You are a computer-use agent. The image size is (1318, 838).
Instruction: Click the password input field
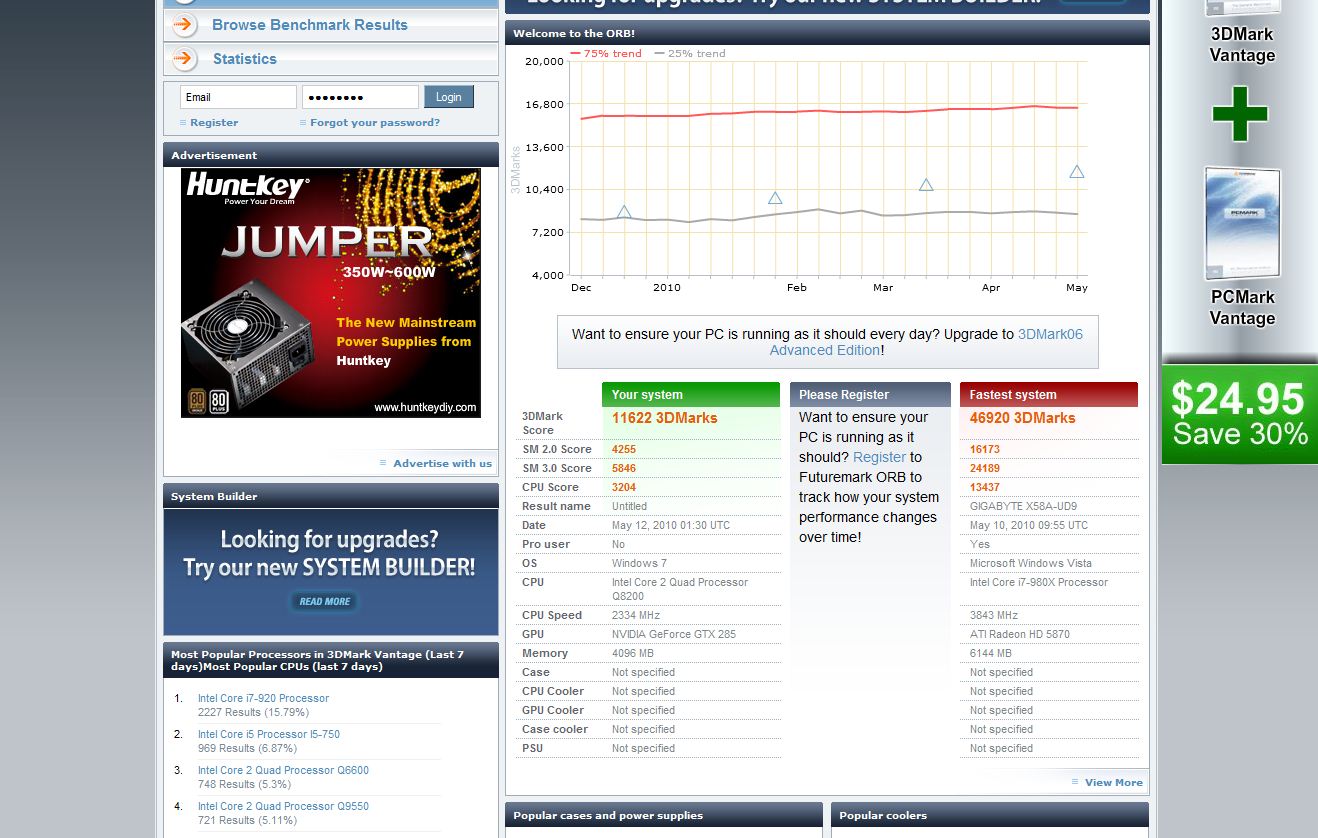click(360, 97)
